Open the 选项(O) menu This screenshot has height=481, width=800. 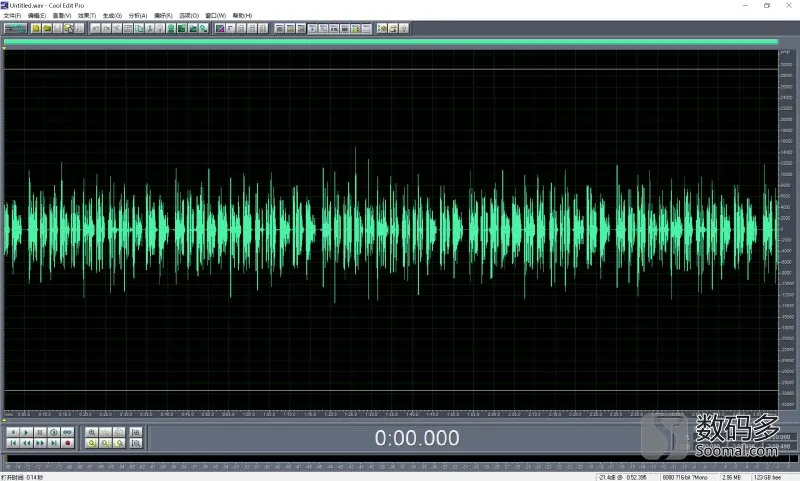[189, 15]
